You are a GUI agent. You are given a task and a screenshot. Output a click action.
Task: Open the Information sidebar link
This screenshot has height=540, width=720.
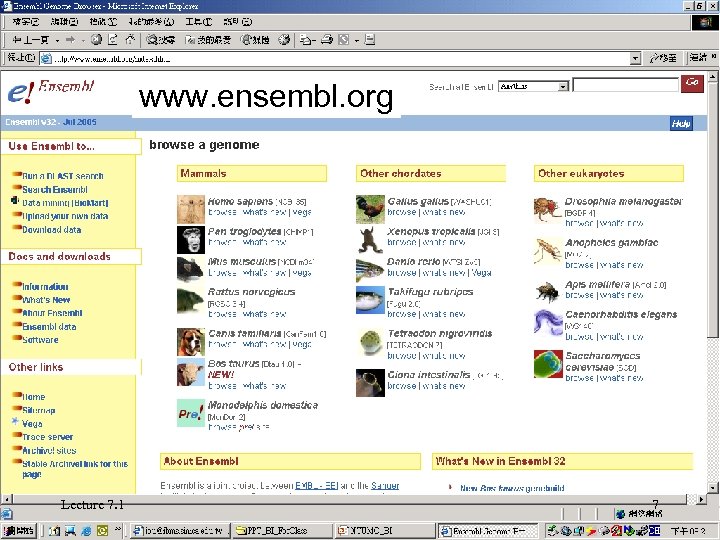45,287
